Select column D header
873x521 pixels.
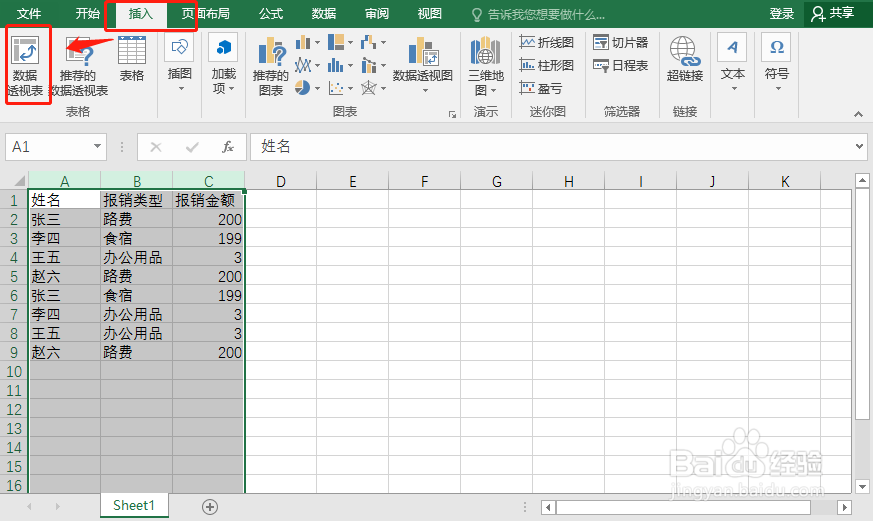[281, 181]
